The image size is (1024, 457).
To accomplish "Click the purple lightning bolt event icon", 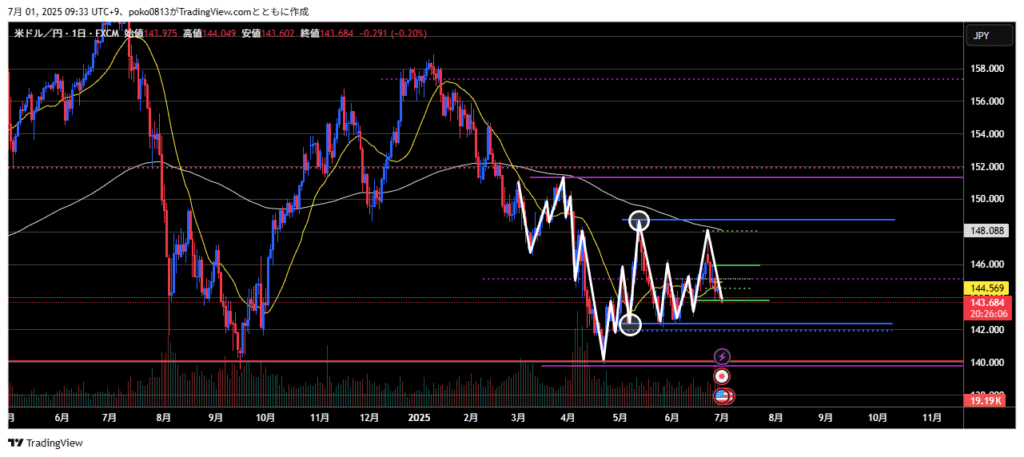I will click(x=722, y=356).
